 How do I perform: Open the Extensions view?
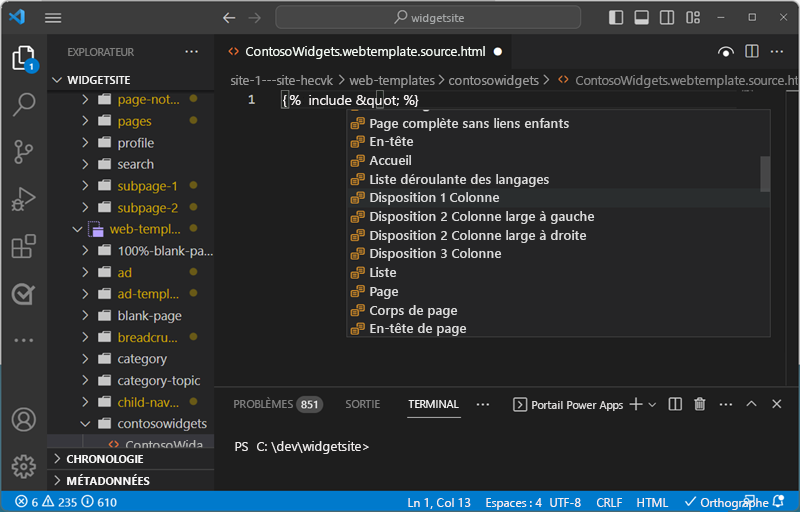(x=23, y=246)
